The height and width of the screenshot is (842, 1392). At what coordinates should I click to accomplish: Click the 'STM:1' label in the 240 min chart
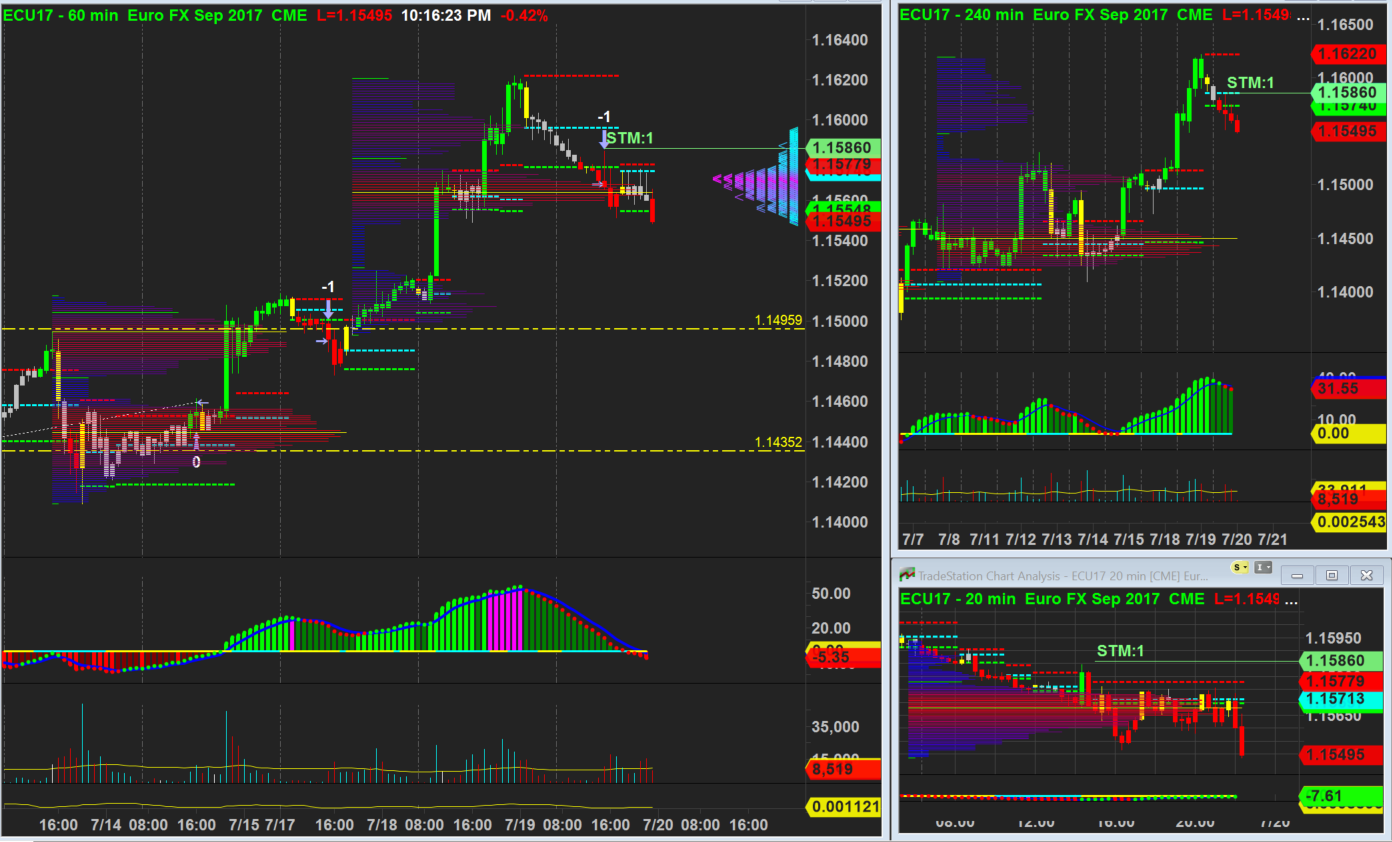tap(1250, 82)
